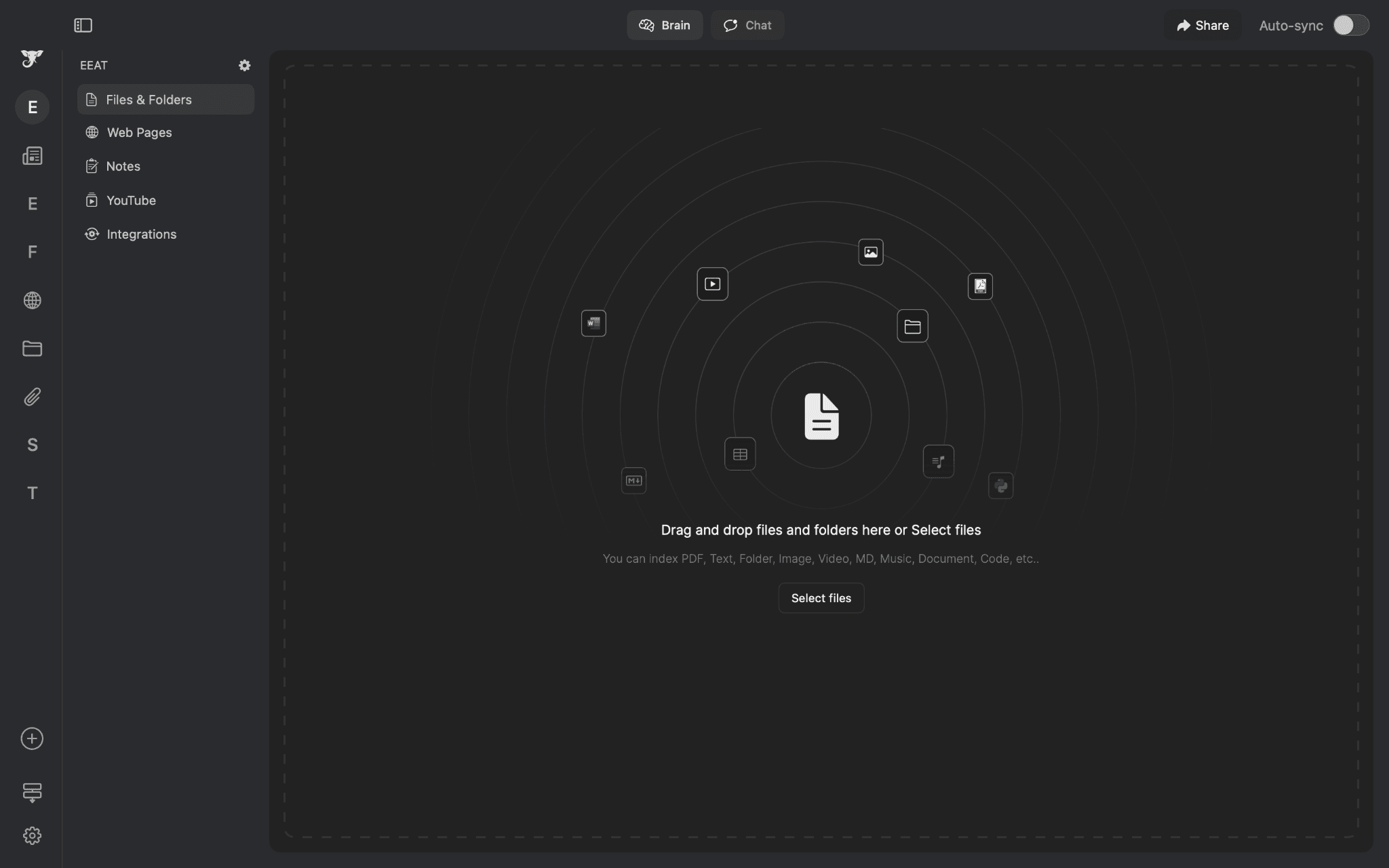Open the Web Pages section
Image resolution: width=1389 pixels, height=868 pixels.
coord(138,132)
